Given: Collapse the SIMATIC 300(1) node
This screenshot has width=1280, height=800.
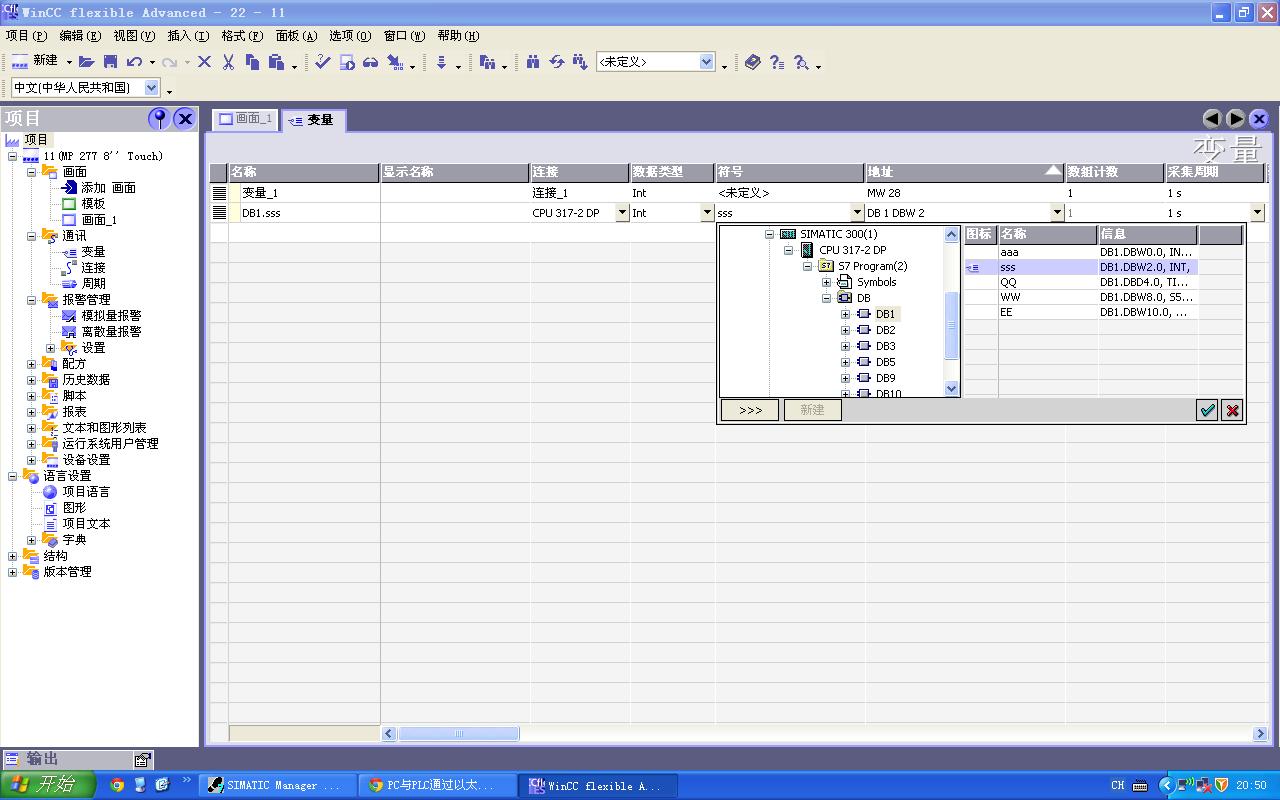Looking at the screenshot, I should point(770,234).
